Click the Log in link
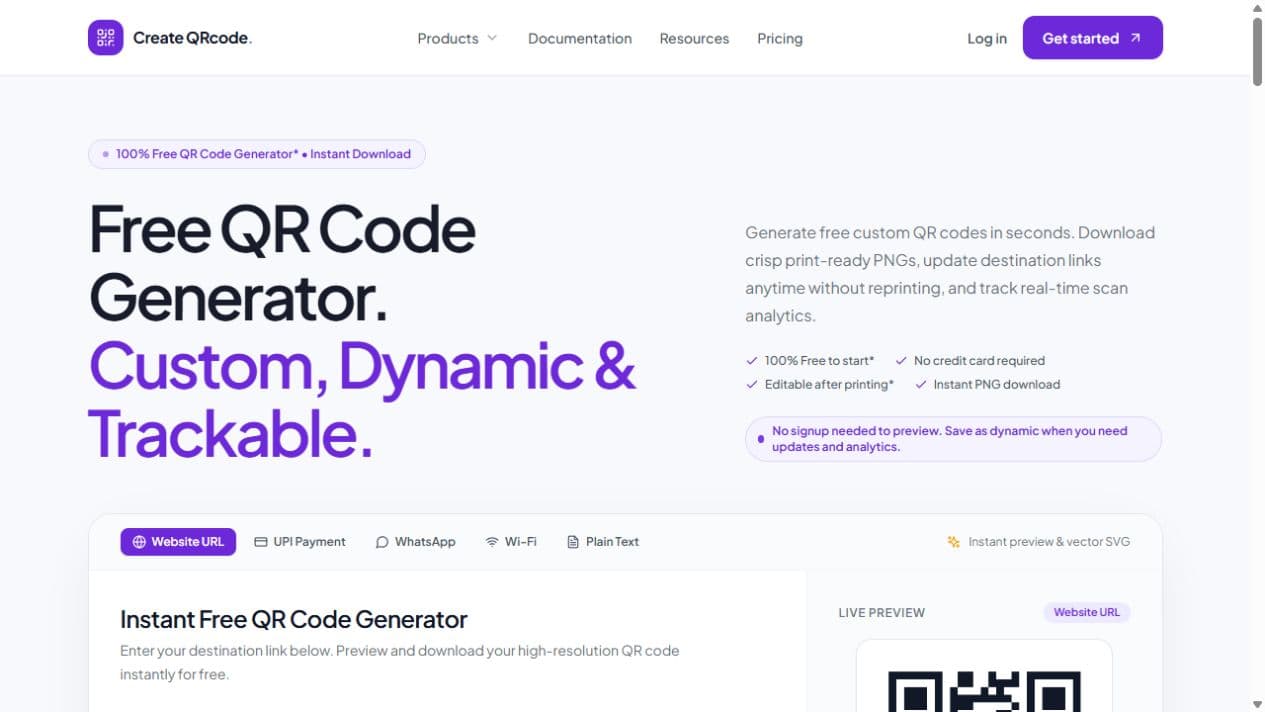This screenshot has width=1265, height=712. point(987,38)
